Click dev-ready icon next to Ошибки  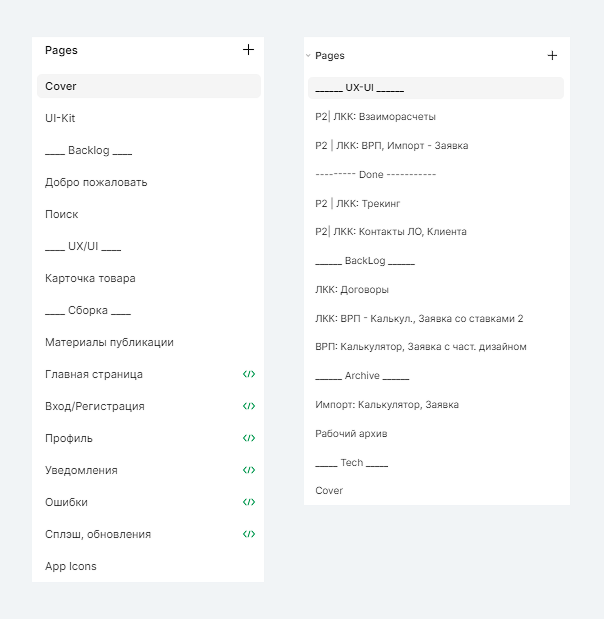click(249, 502)
